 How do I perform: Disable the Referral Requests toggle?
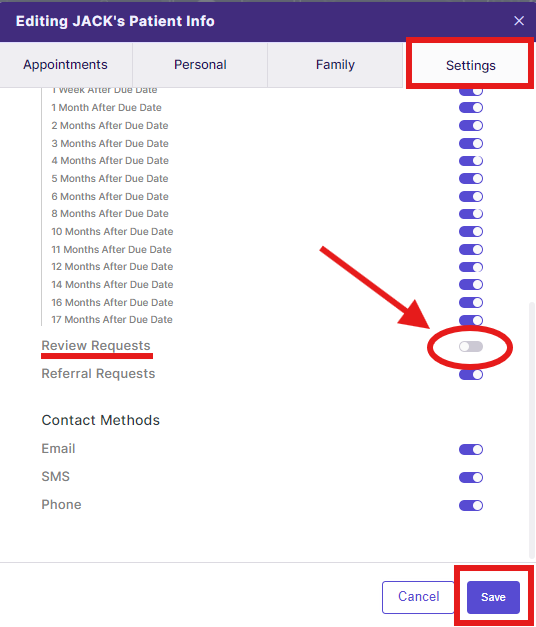[x=471, y=375]
